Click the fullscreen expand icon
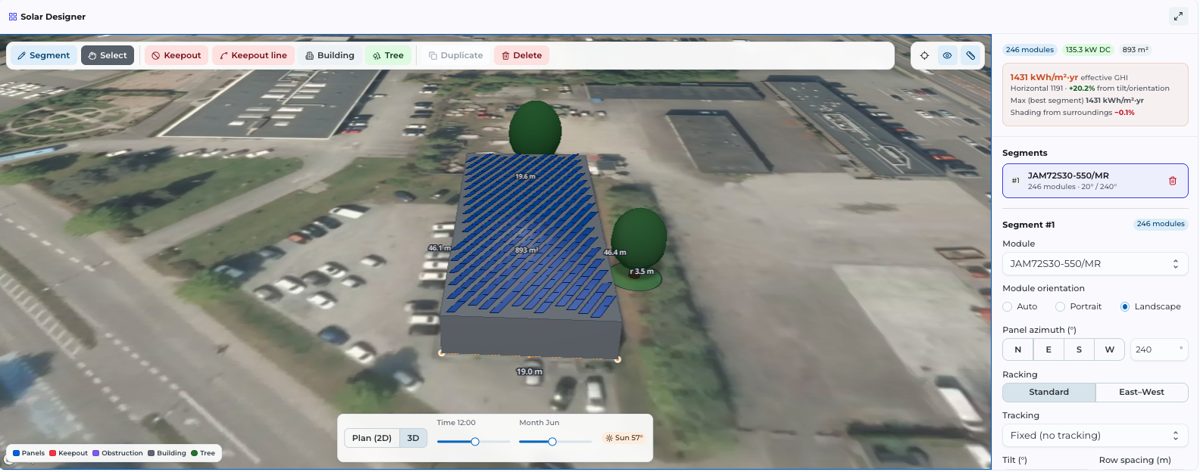 (1177, 16)
